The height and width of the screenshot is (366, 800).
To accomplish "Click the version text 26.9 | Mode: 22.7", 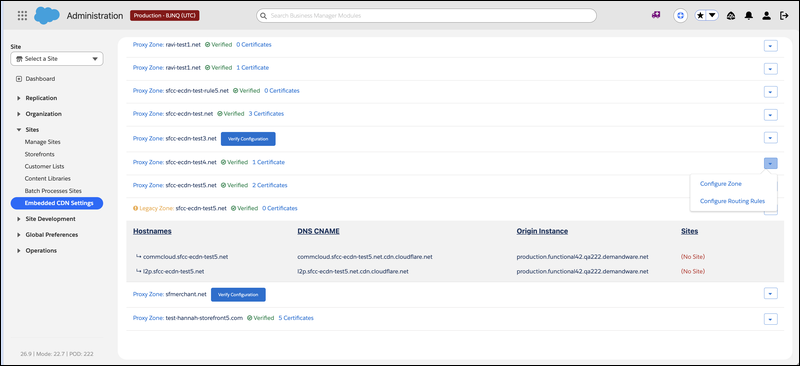I will point(57,354).
